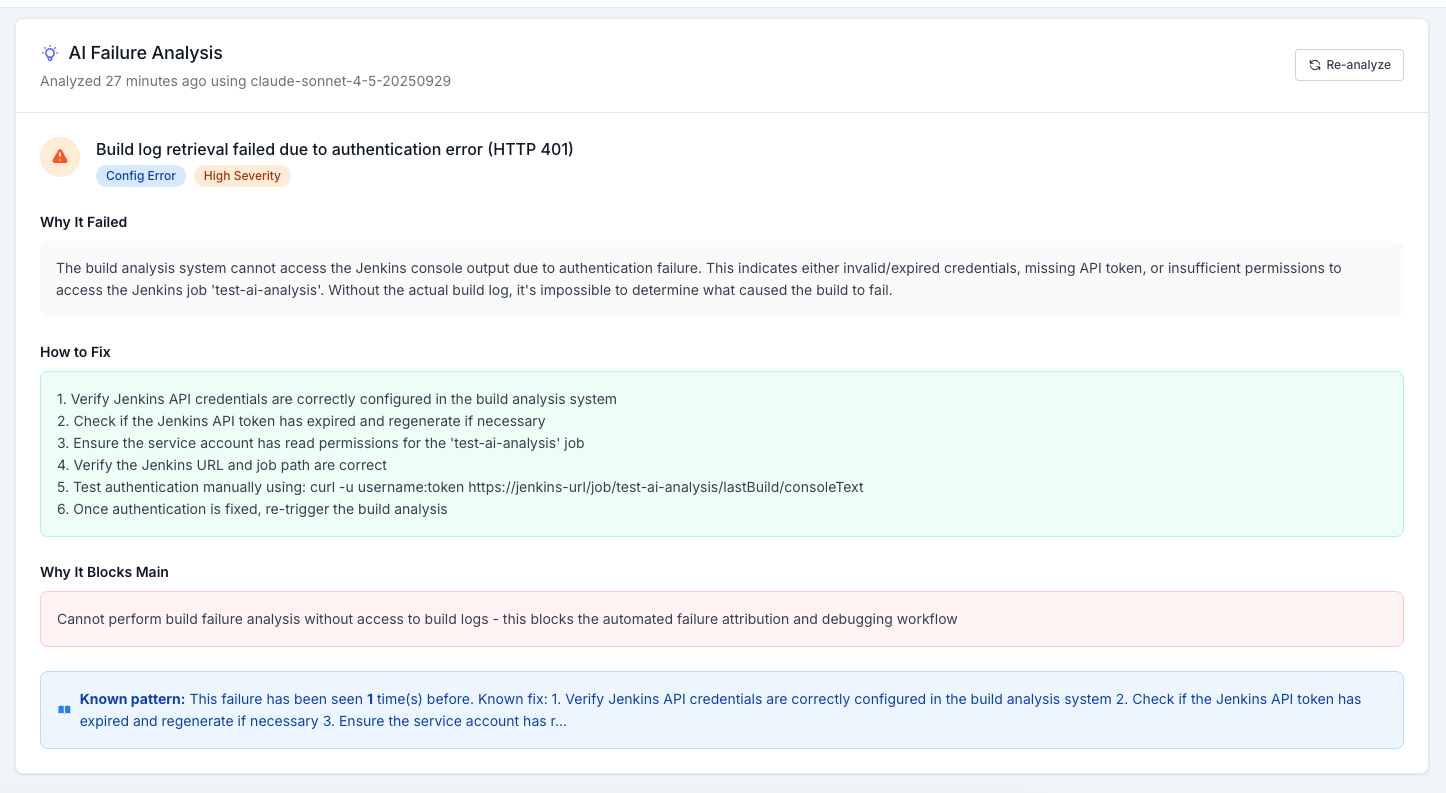Image resolution: width=1446 pixels, height=793 pixels.
Task: Click the circled warning icon background
Action: coord(59,157)
